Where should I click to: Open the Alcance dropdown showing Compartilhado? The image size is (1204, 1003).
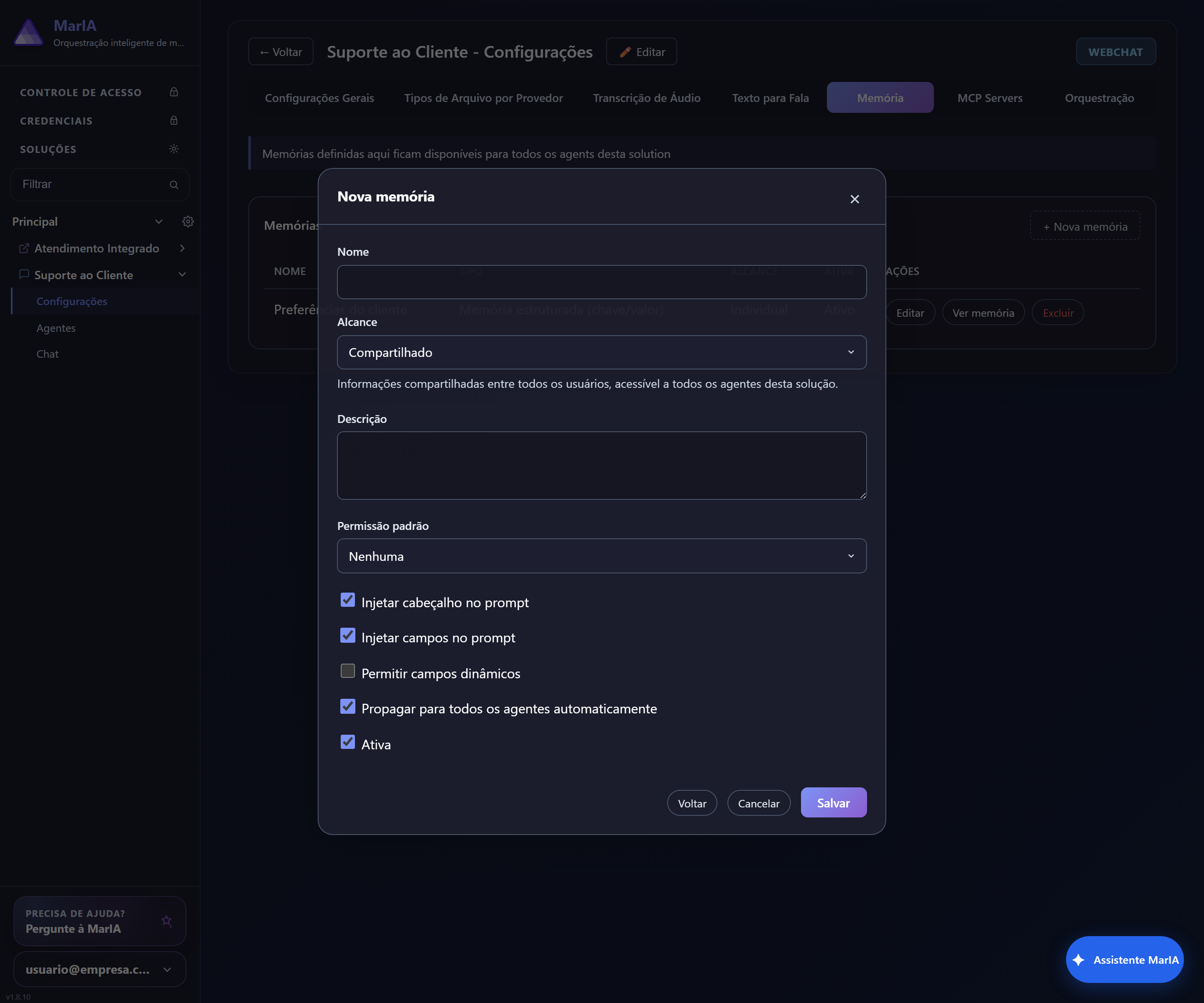602,352
